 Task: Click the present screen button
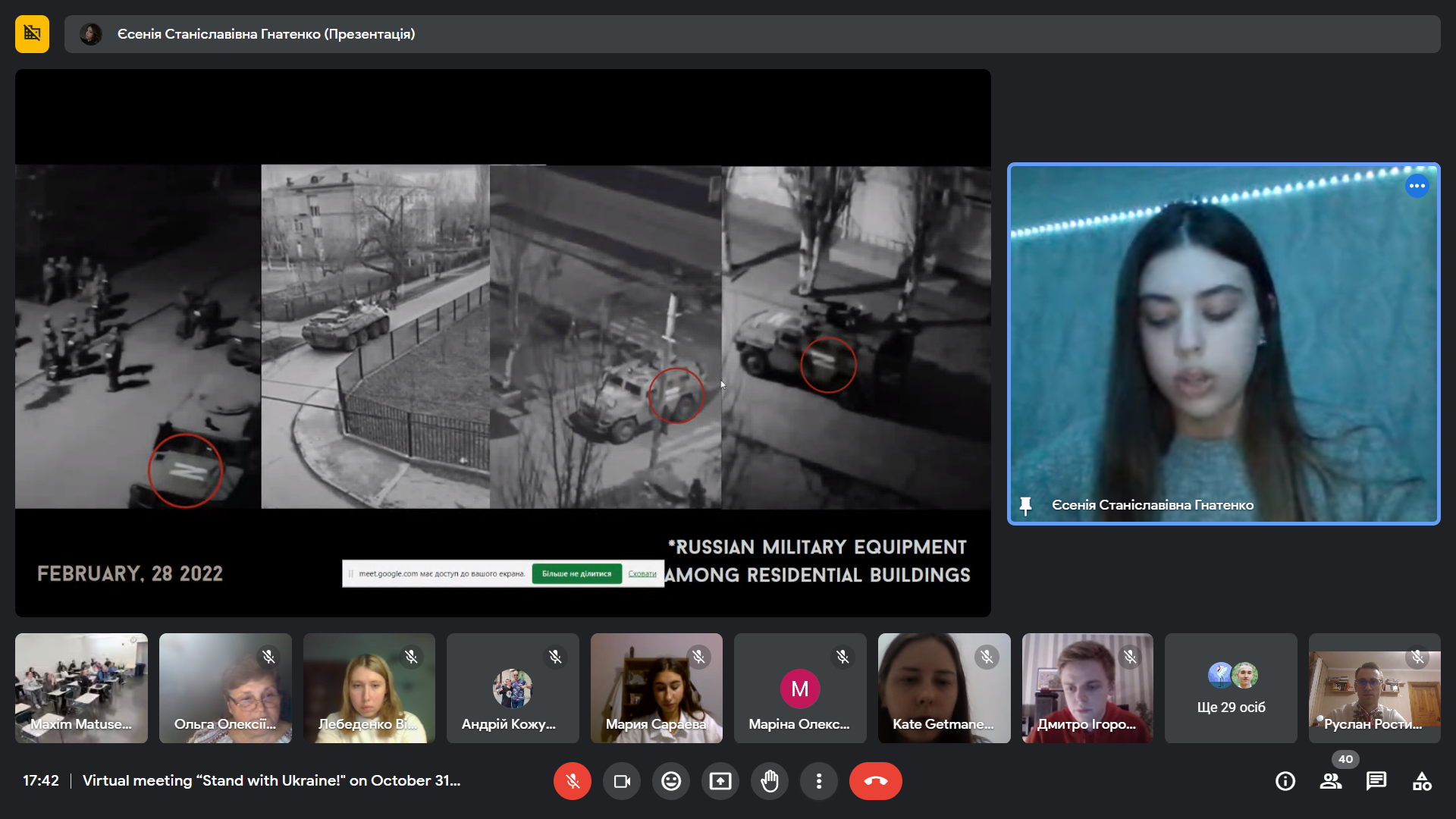click(720, 781)
